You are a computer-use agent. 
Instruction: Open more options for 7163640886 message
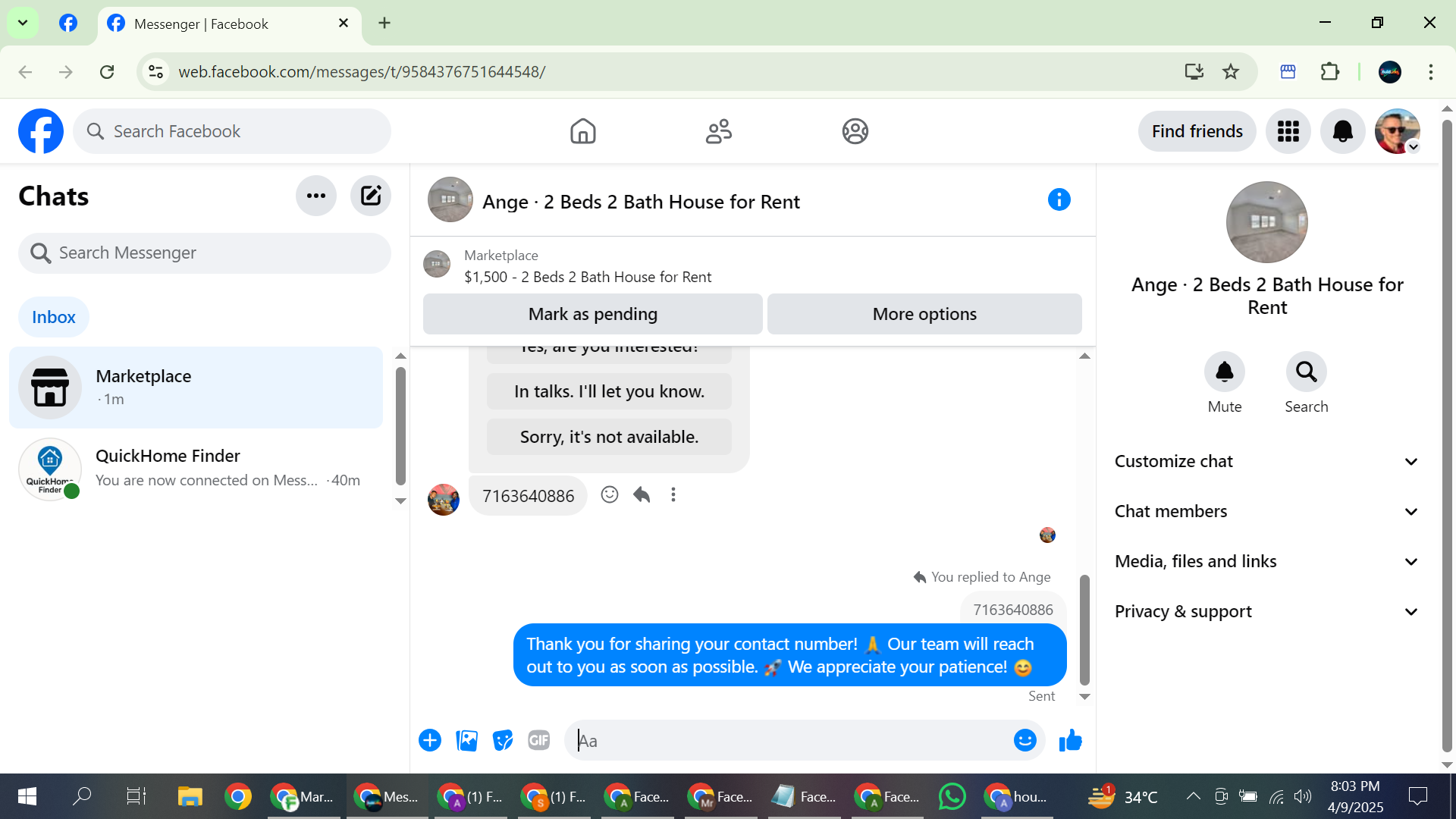(x=673, y=495)
